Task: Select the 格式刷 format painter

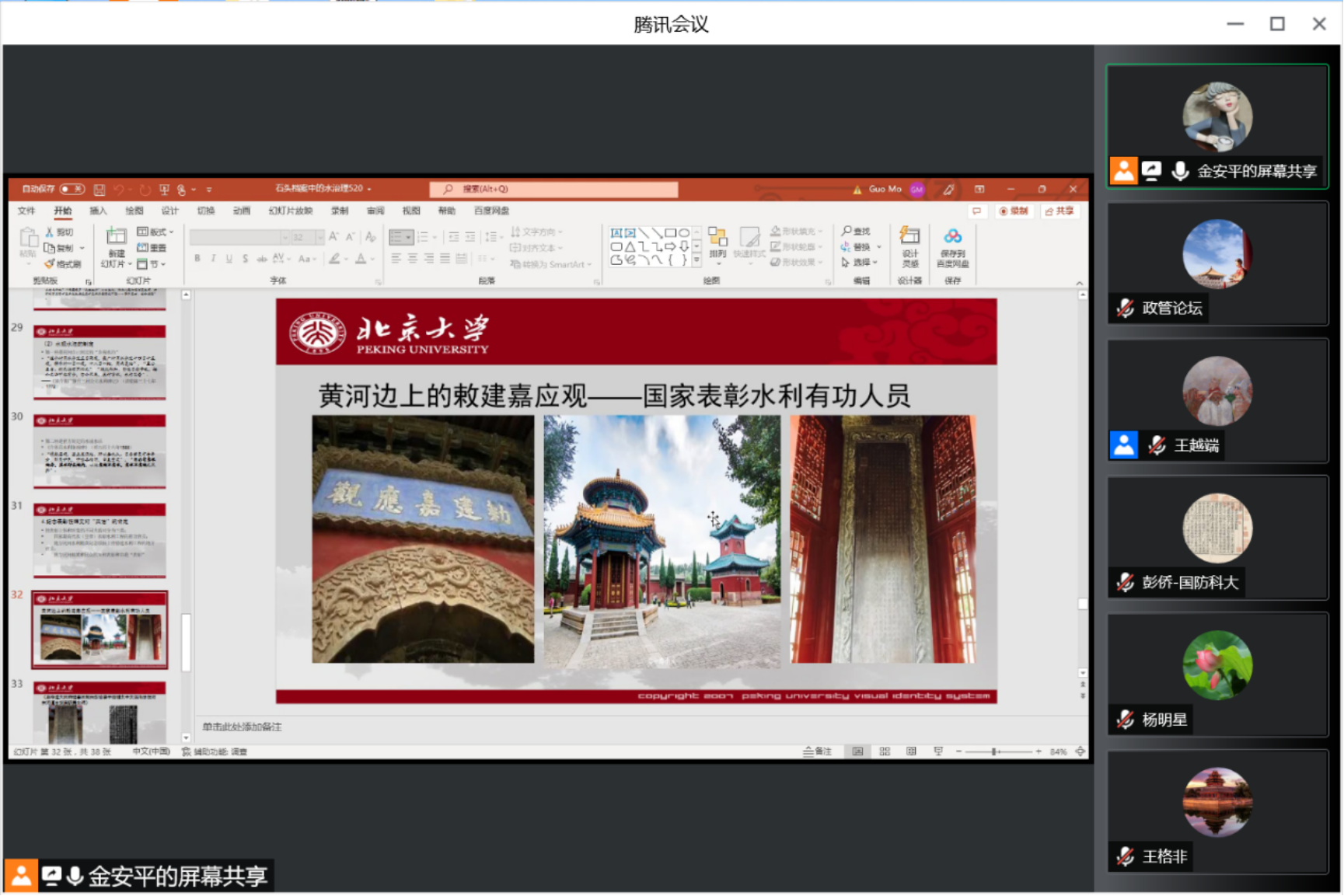Action: coord(64,264)
